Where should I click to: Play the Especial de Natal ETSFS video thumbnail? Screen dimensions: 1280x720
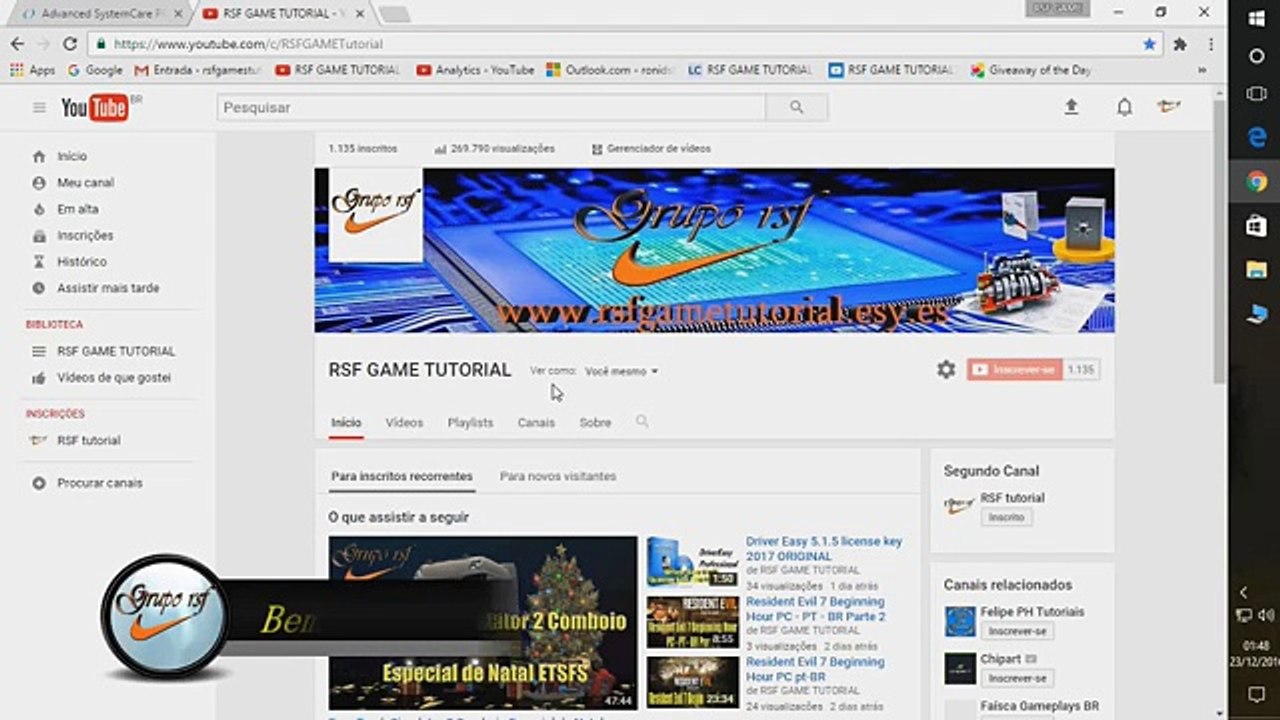482,623
